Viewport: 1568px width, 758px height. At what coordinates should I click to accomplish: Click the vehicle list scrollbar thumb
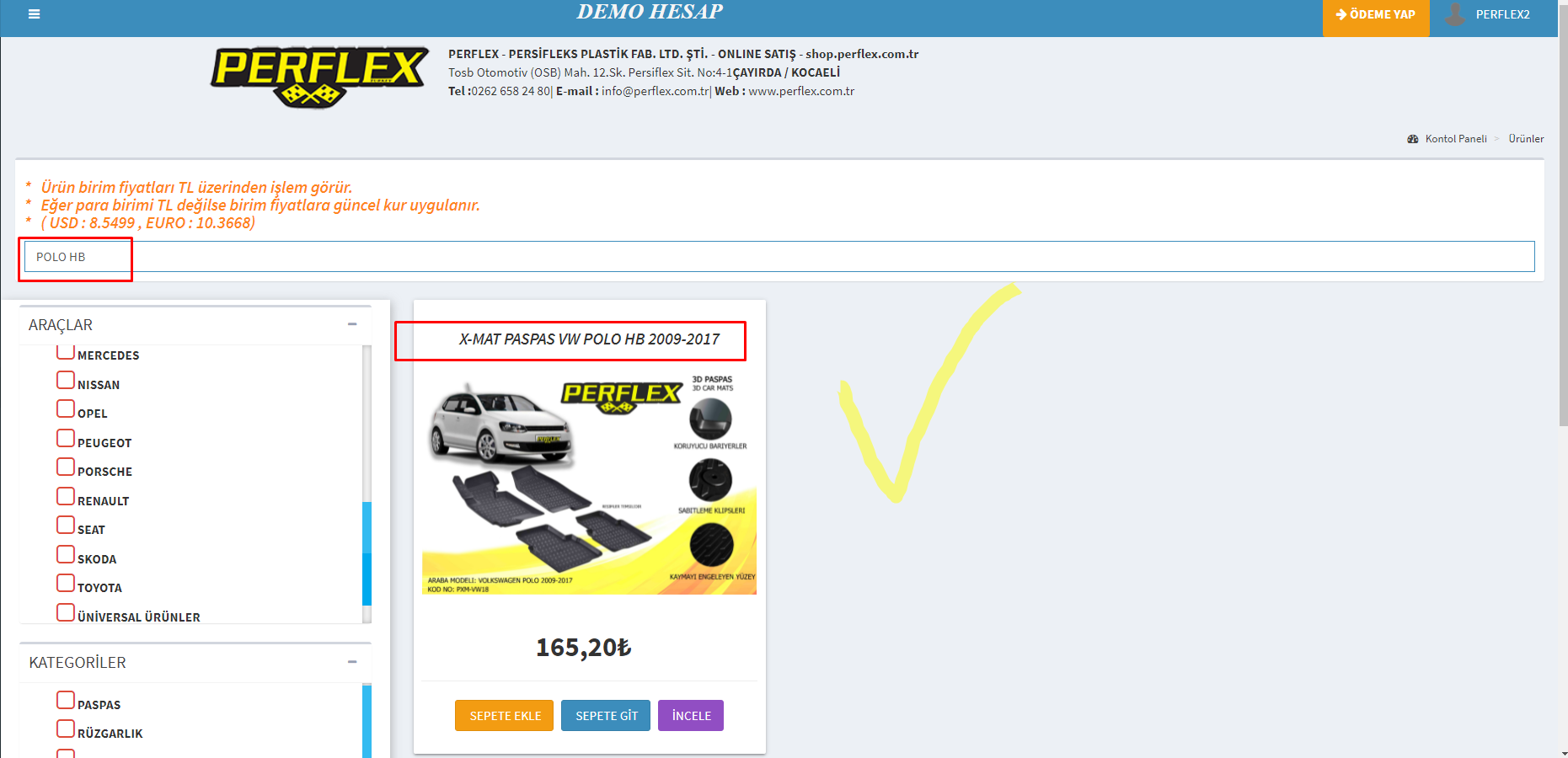click(367, 552)
